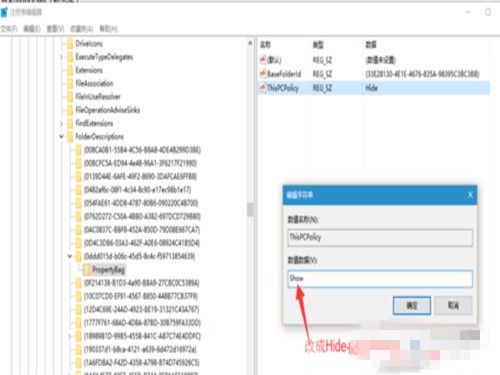The width and height of the screenshot is (500, 375).
Task: Click the folder icon of key {0AC0837C-...}
Action: tap(78, 230)
